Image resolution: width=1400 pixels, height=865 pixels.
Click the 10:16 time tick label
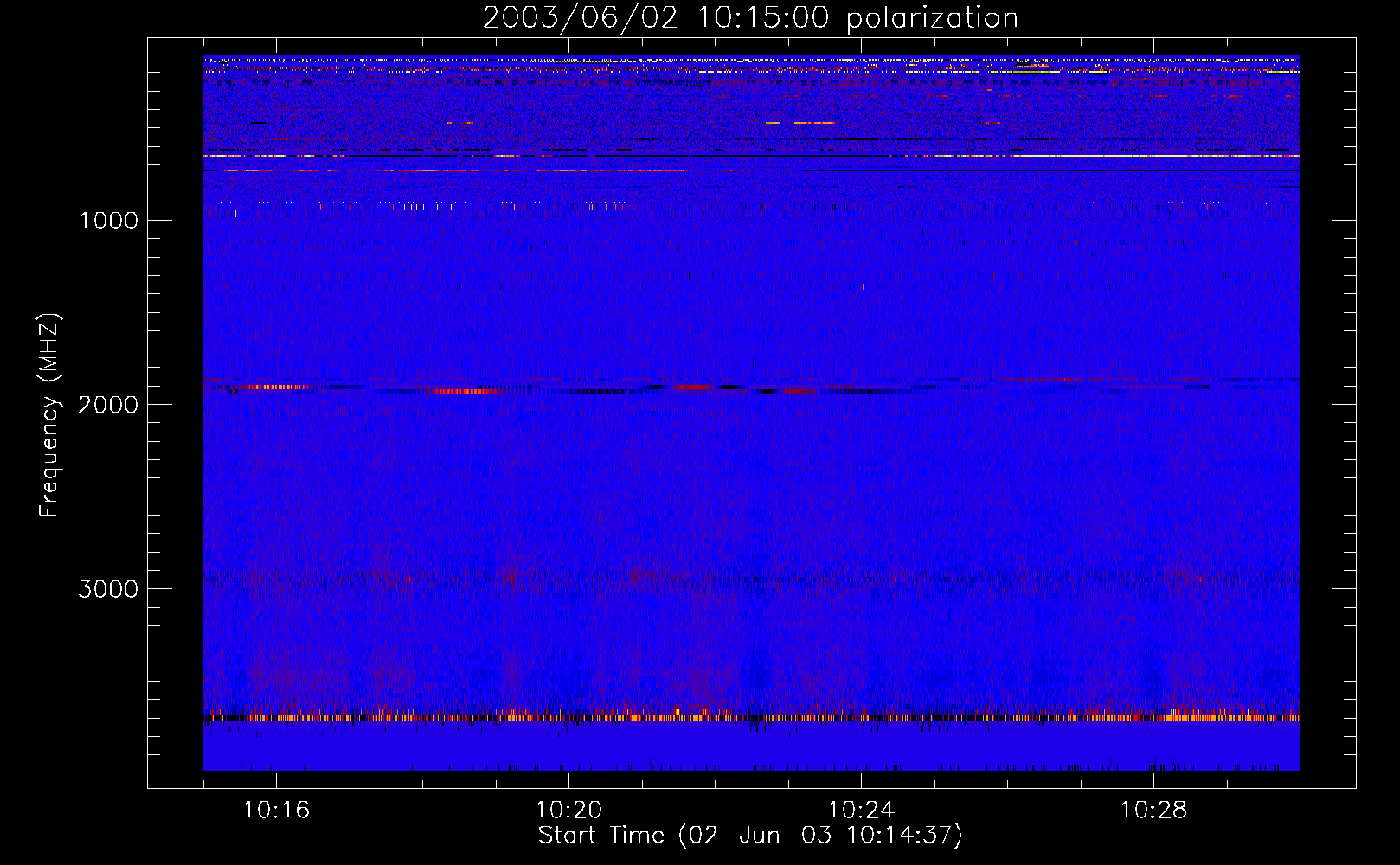(x=276, y=811)
